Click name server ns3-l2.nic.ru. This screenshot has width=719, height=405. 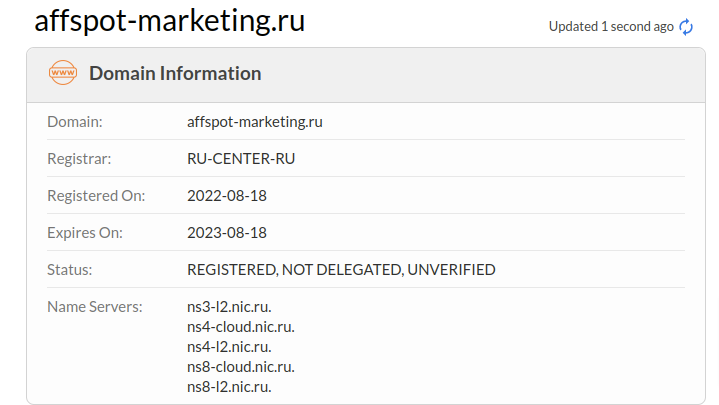[229, 306]
